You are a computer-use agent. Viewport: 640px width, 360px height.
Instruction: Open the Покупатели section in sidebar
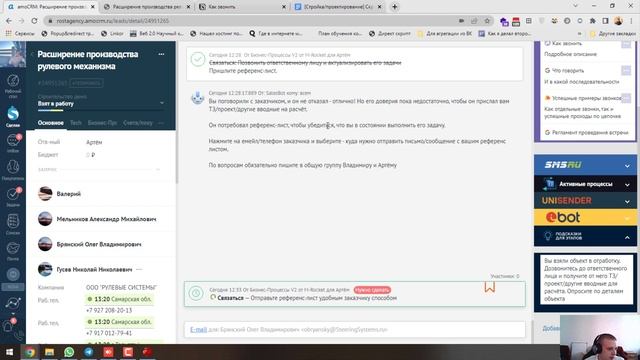pos(13,170)
